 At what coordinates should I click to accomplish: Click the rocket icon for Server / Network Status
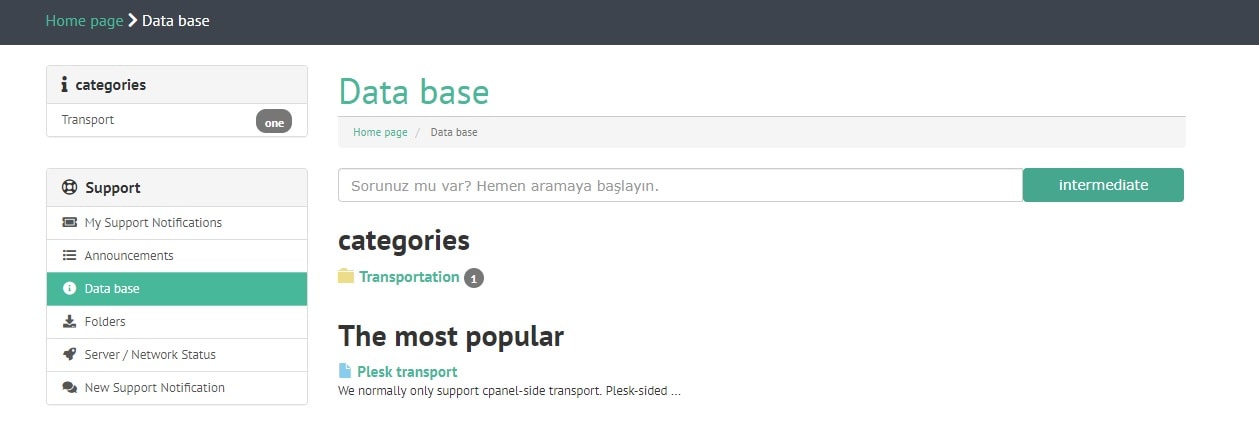point(69,354)
